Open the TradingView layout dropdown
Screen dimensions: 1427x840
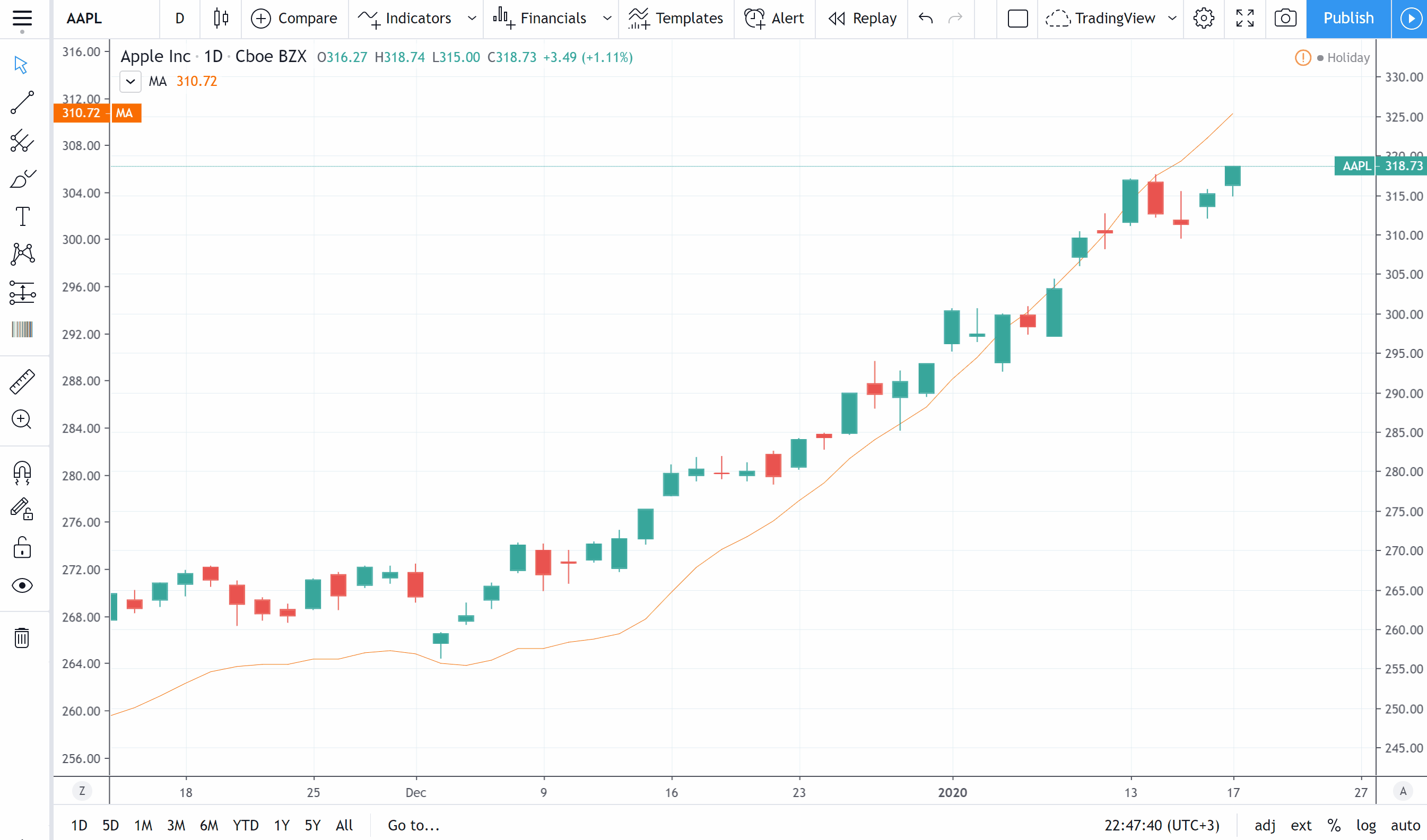[x=1172, y=18]
